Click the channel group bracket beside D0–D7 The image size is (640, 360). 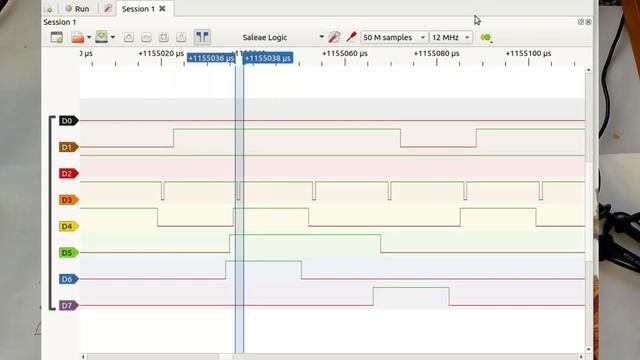pos(51,213)
